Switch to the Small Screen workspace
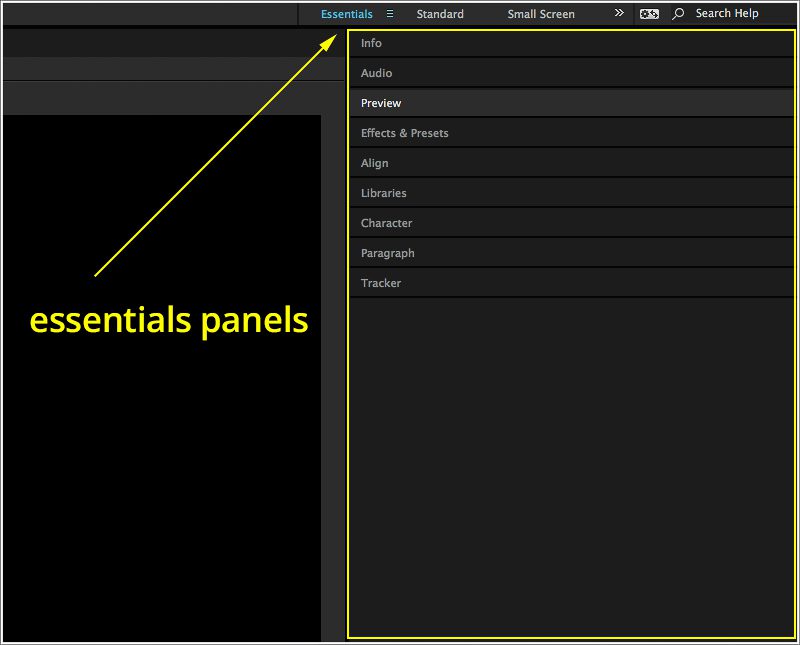This screenshot has height=645, width=800. coord(541,14)
